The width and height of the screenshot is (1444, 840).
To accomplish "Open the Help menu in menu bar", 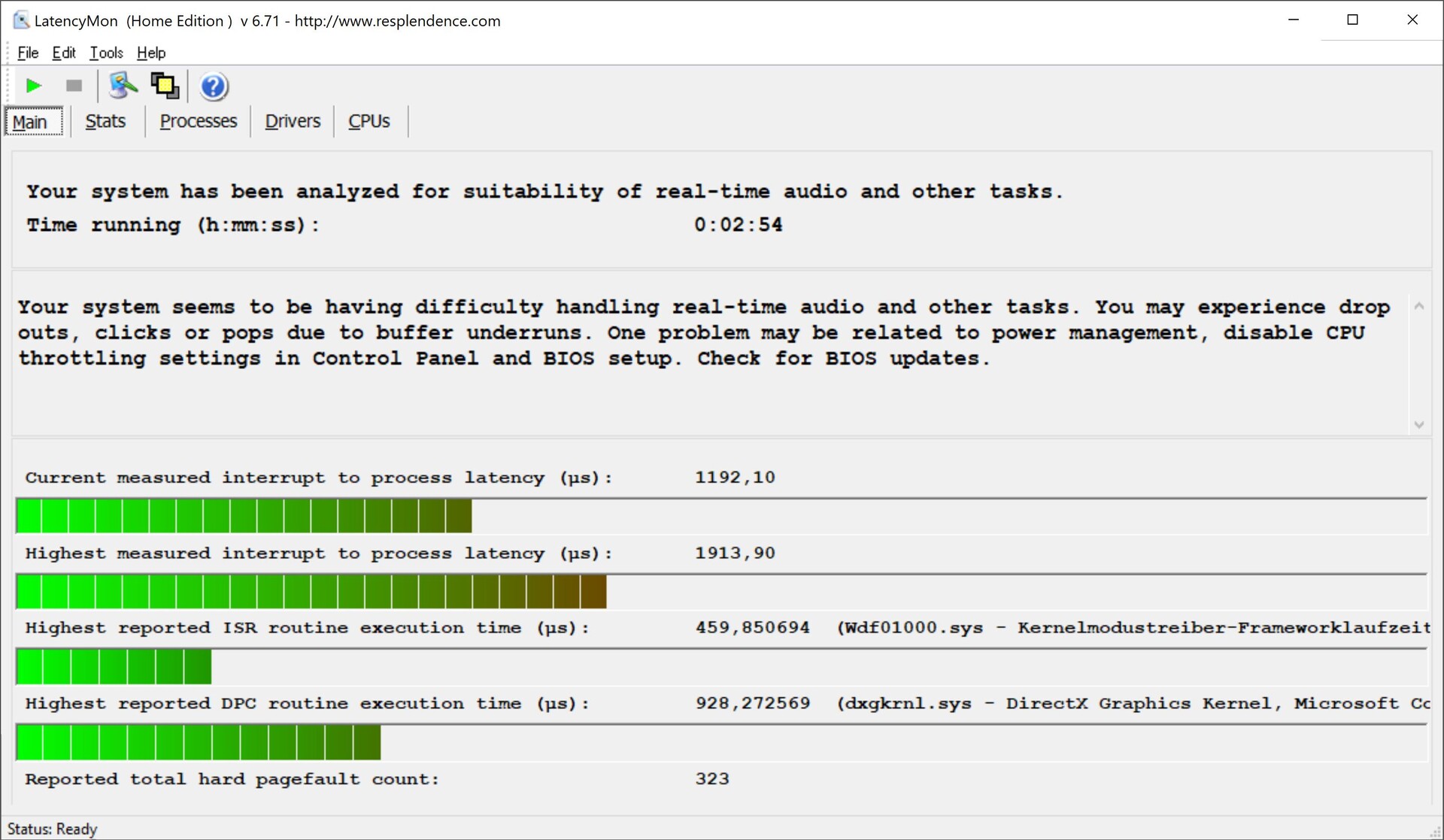I will [x=151, y=53].
